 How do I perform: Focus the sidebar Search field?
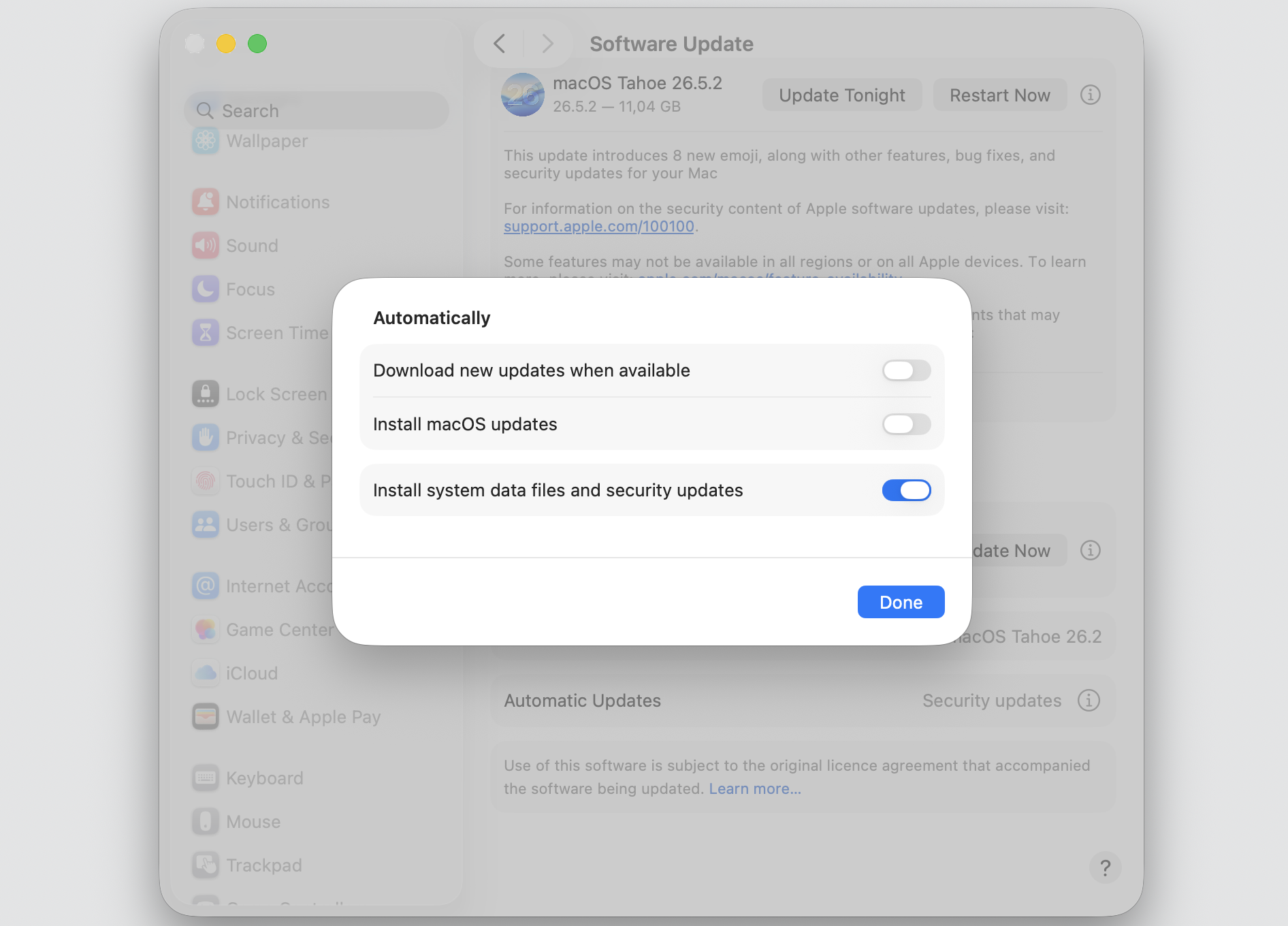click(x=317, y=110)
